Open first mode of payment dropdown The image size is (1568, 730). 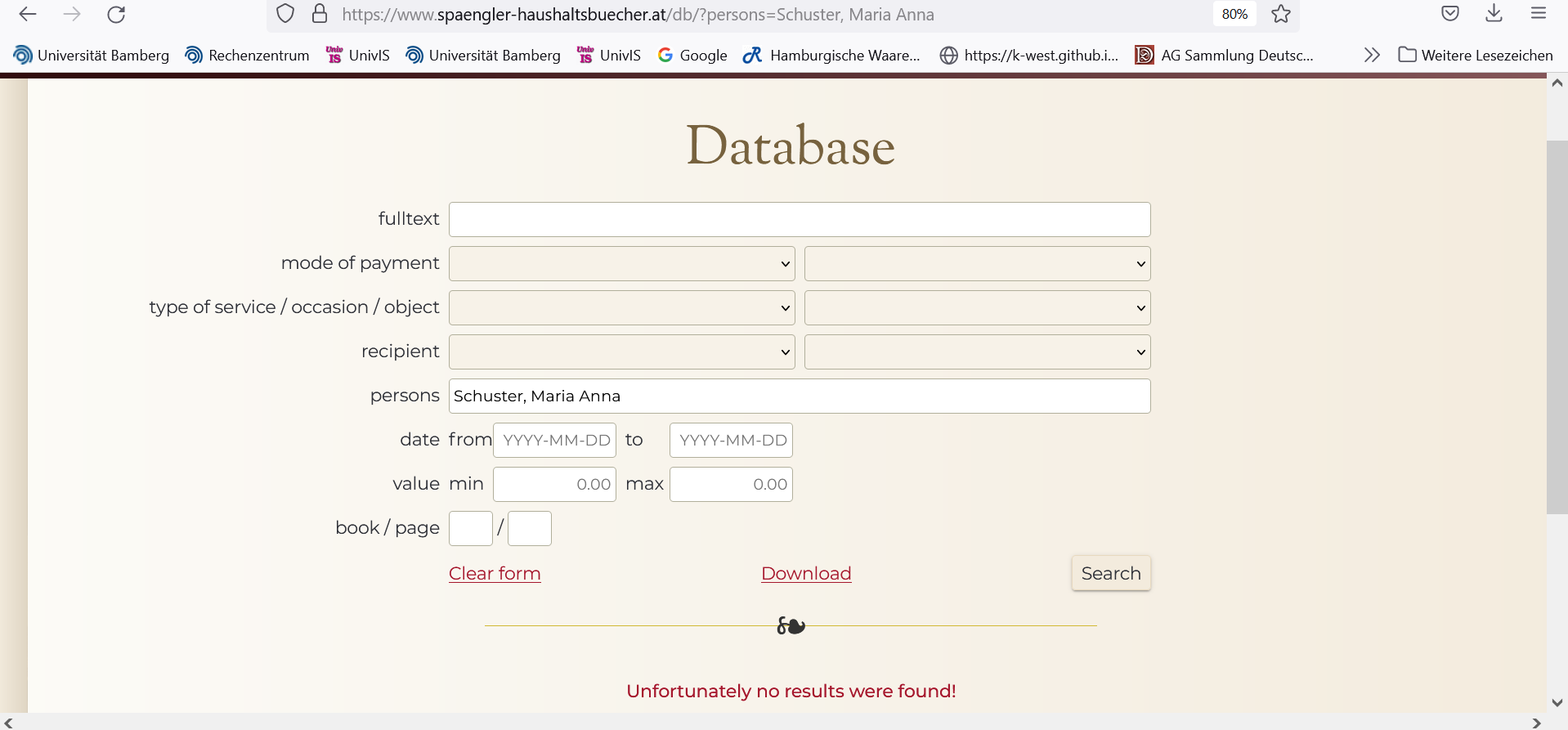(x=622, y=263)
